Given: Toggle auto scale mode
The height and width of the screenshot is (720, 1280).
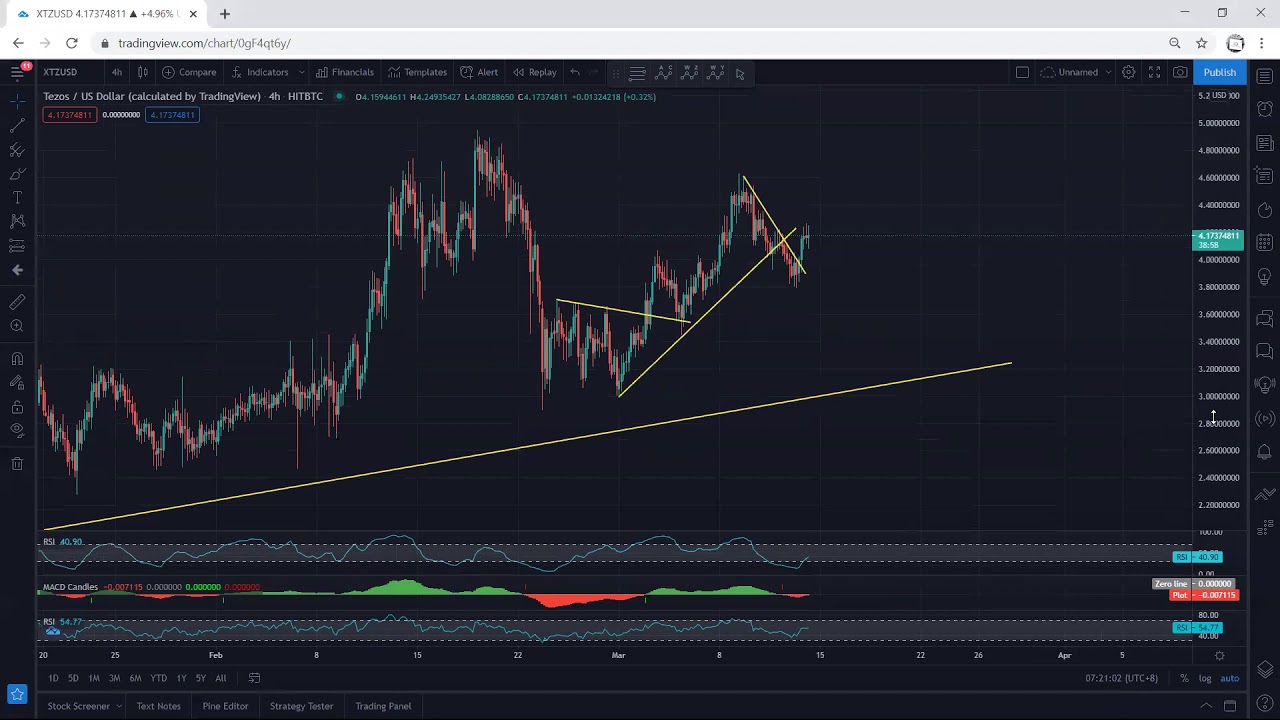Looking at the screenshot, I should point(1229,678).
